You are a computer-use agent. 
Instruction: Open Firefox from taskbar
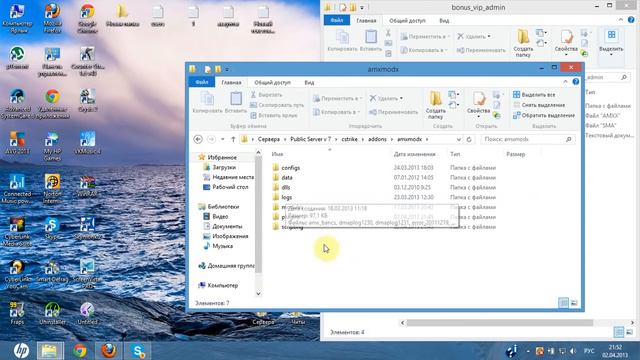[x=109, y=351]
